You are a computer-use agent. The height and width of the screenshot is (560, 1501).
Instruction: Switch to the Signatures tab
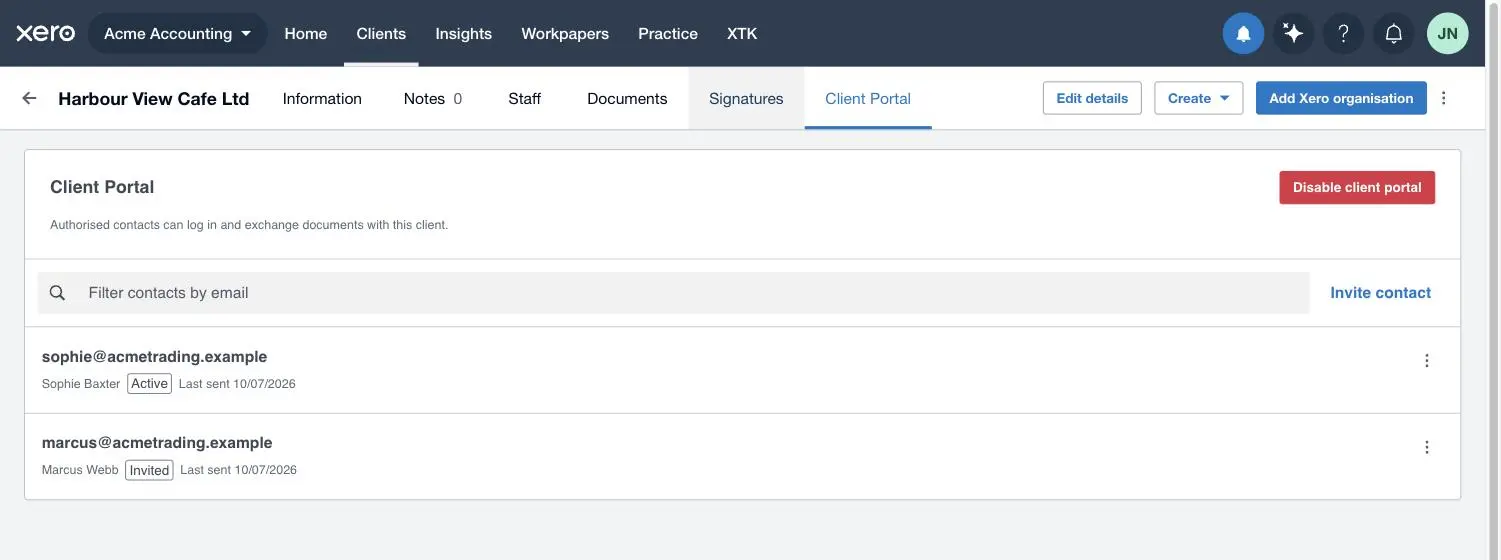click(x=746, y=98)
